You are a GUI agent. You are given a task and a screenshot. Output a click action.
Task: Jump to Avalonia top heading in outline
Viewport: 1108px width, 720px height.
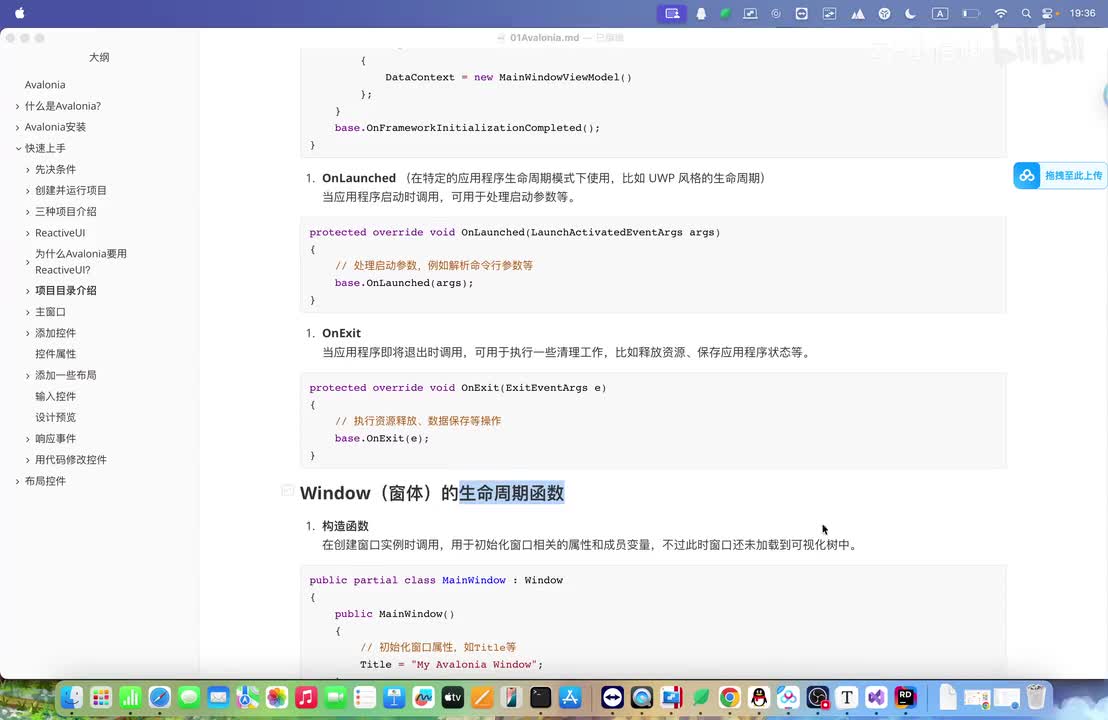(45, 85)
